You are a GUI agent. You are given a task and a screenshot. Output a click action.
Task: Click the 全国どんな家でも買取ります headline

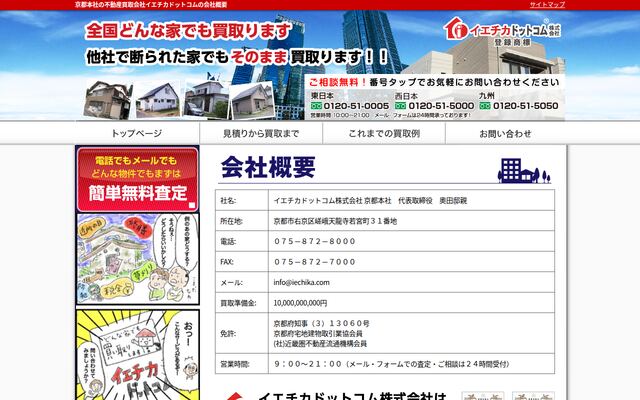click(188, 31)
